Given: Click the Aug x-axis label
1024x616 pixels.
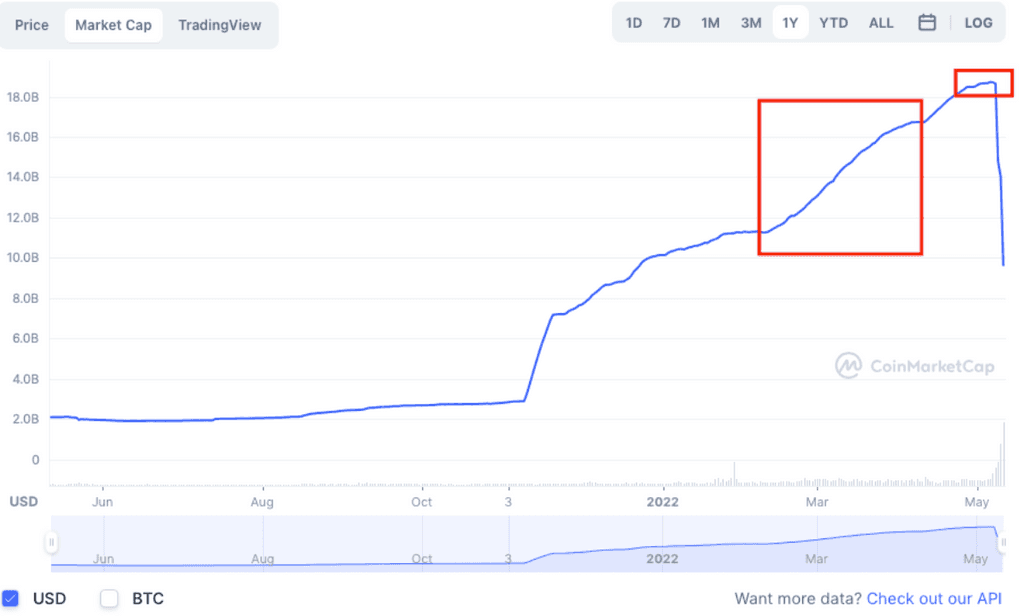Looking at the screenshot, I should [262, 502].
